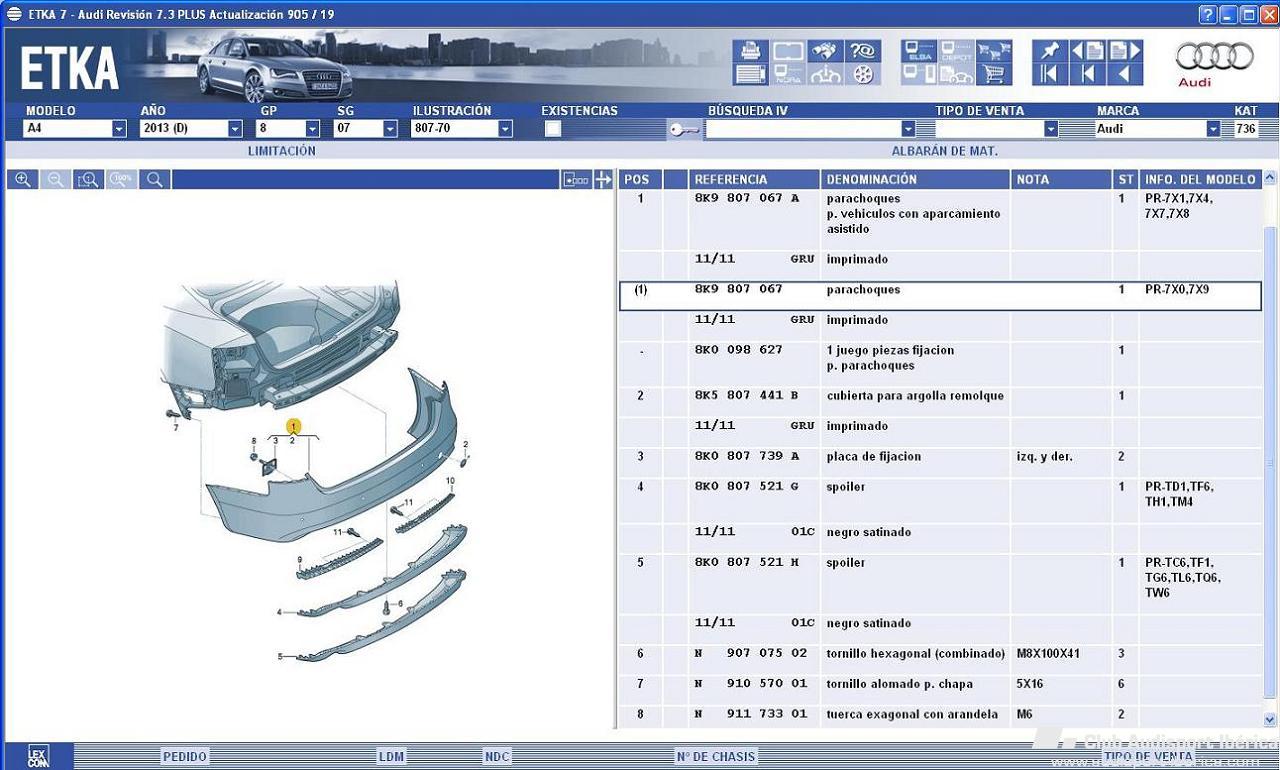Click the multiple shopping carts icon

point(994,51)
